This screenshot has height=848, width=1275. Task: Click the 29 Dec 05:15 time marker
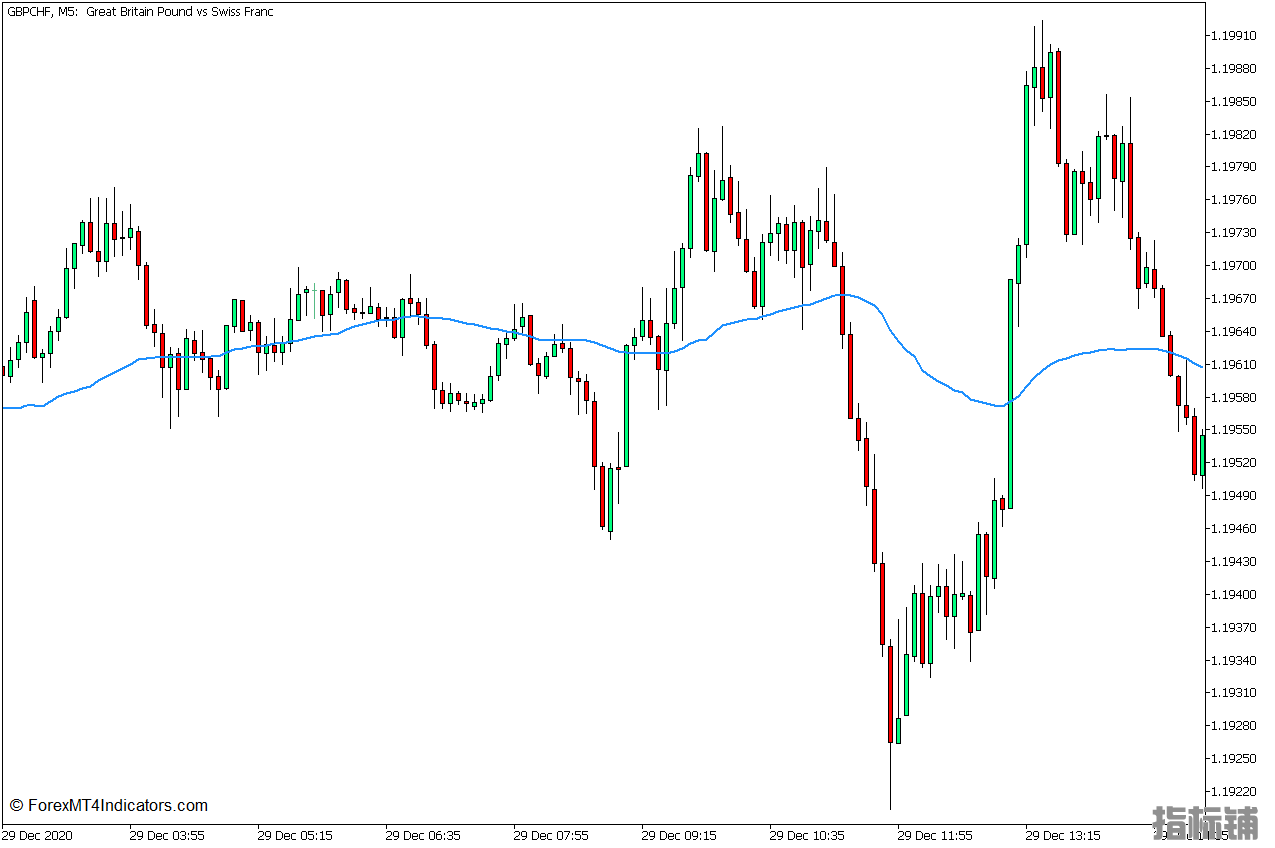pos(295,834)
